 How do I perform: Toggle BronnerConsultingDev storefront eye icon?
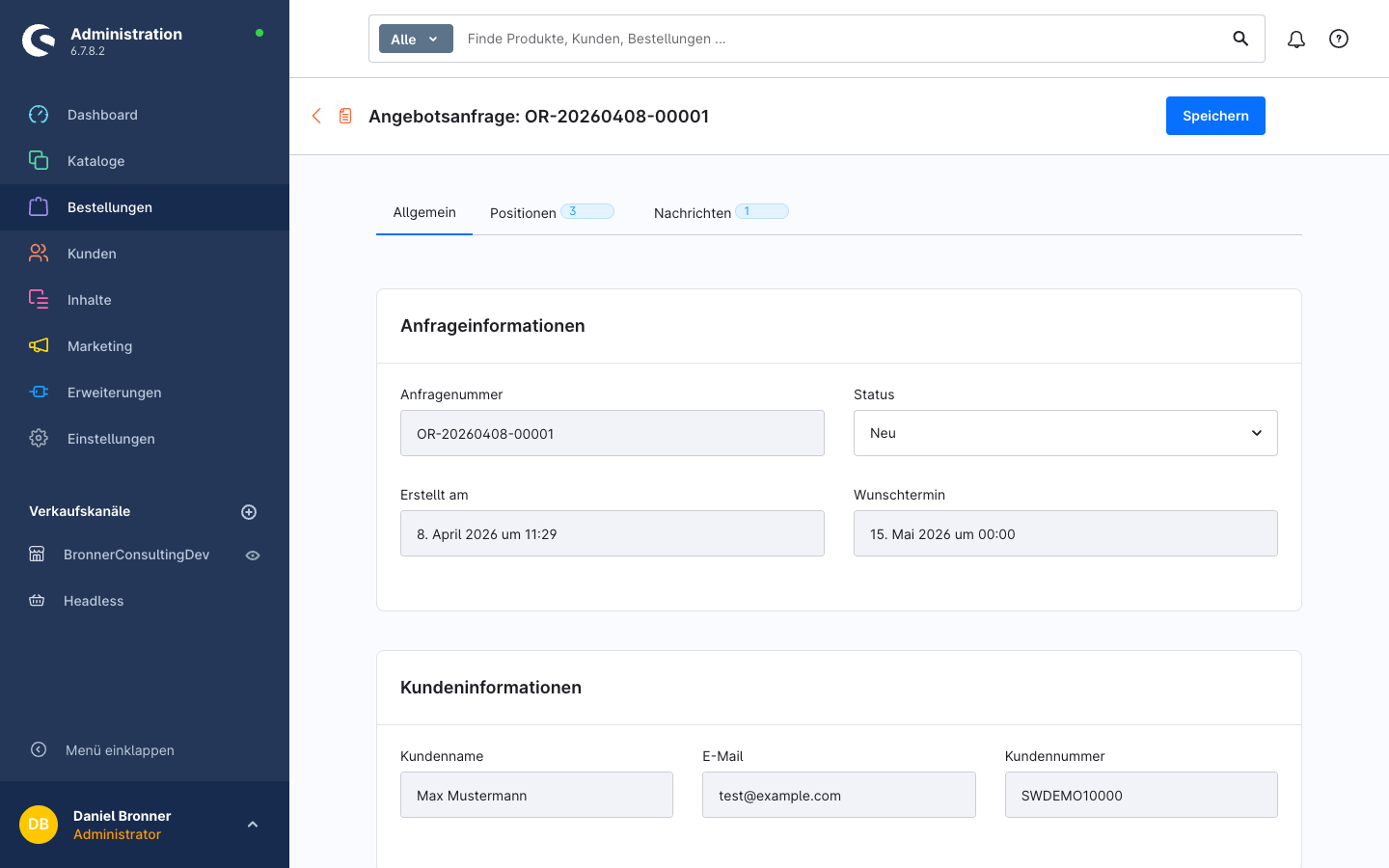pyautogui.click(x=253, y=556)
